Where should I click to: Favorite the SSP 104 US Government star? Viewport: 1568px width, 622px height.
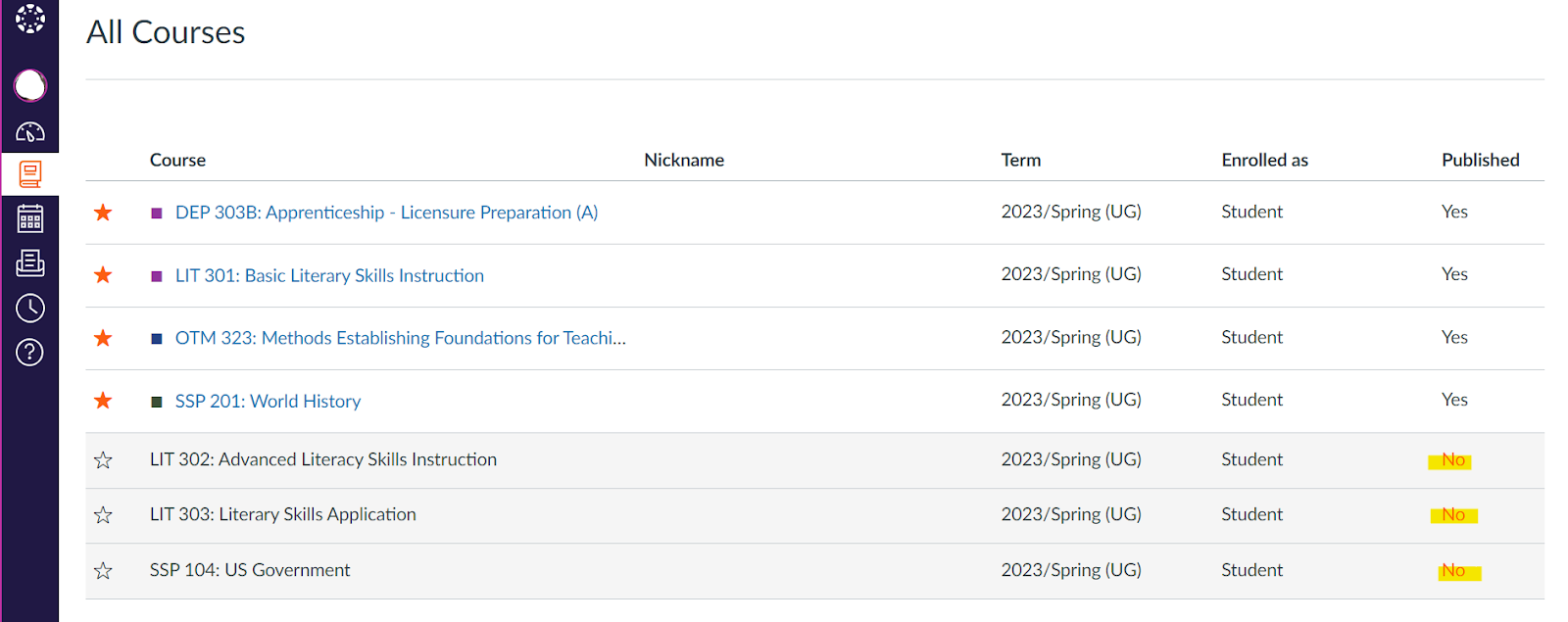[x=103, y=571]
